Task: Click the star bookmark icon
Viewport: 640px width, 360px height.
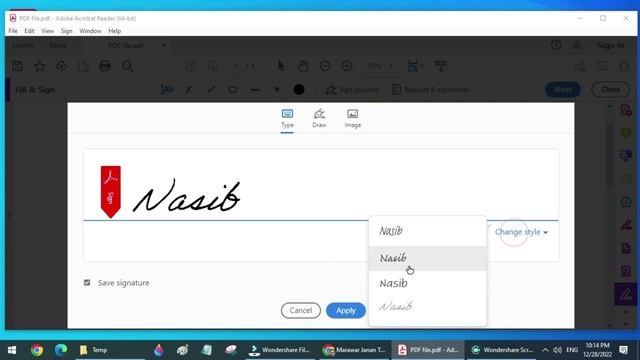Action: (40, 66)
